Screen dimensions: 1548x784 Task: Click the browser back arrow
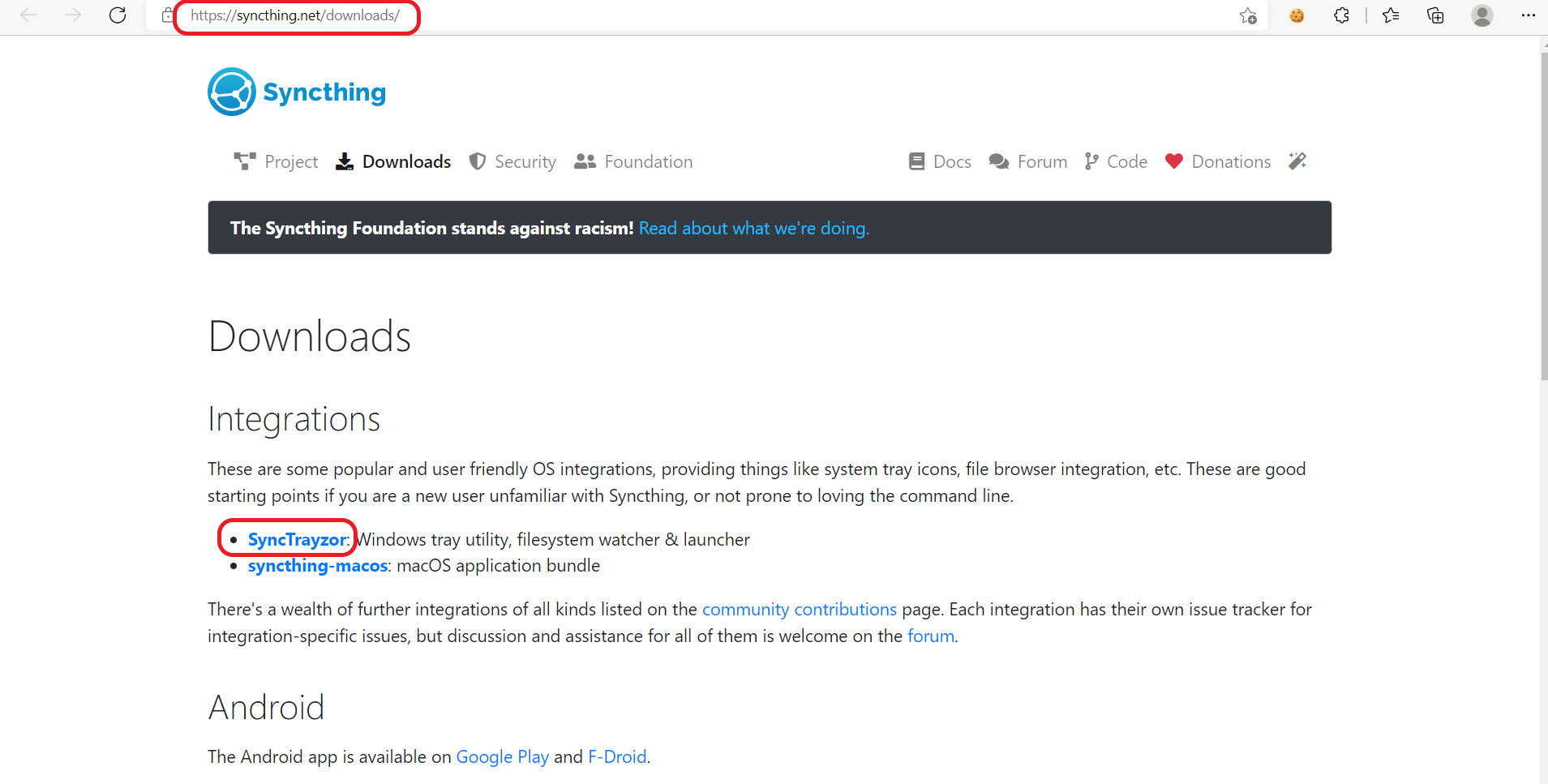pos(28,15)
